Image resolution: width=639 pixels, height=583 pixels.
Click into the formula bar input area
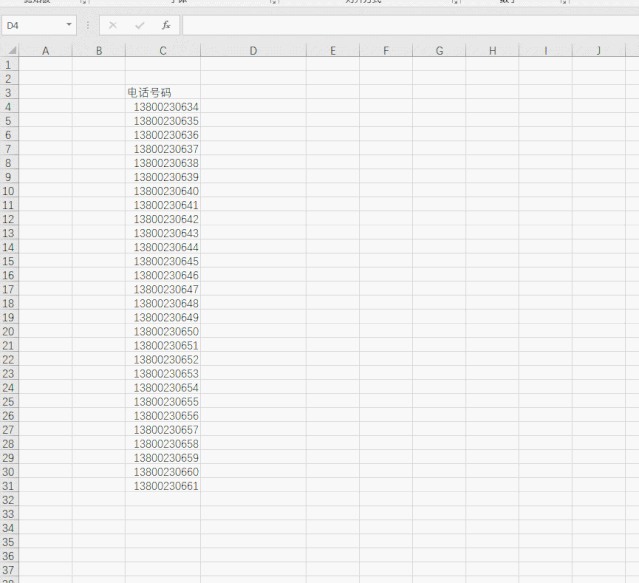(x=400, y=25)
